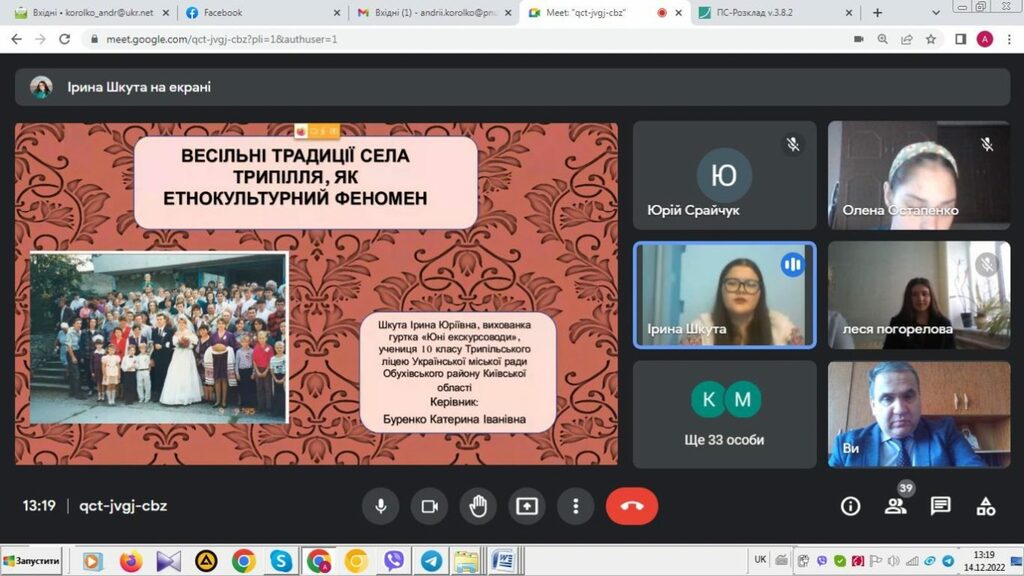Bookmark this page with star icon

pos(931,39)
